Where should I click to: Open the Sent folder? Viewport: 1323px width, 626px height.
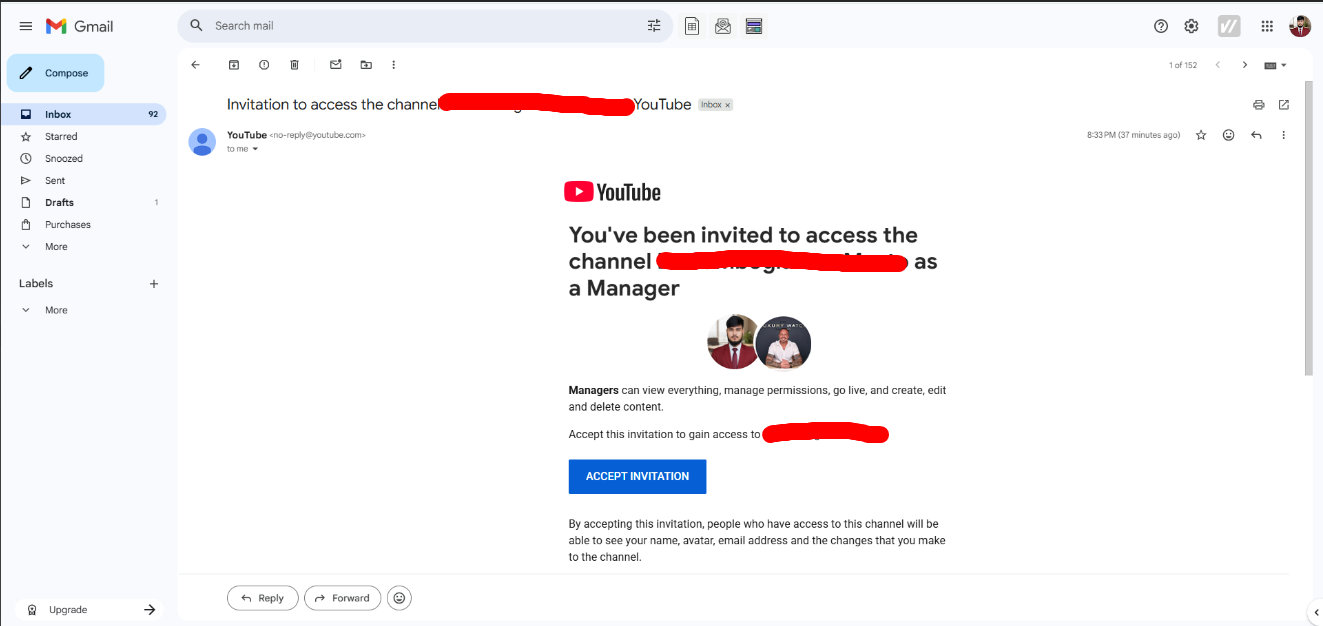pos(55,181)
